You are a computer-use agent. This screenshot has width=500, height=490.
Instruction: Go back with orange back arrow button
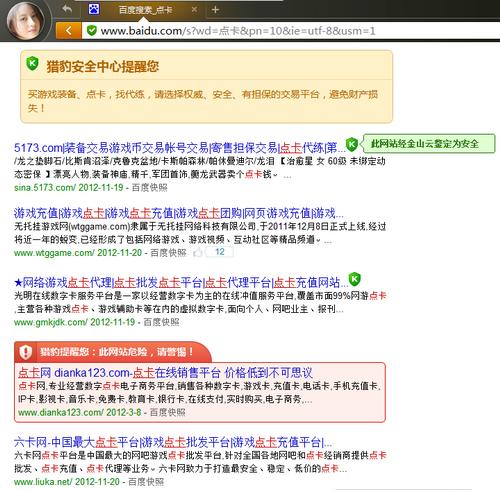pyautogui.click(x=69, y=31)
